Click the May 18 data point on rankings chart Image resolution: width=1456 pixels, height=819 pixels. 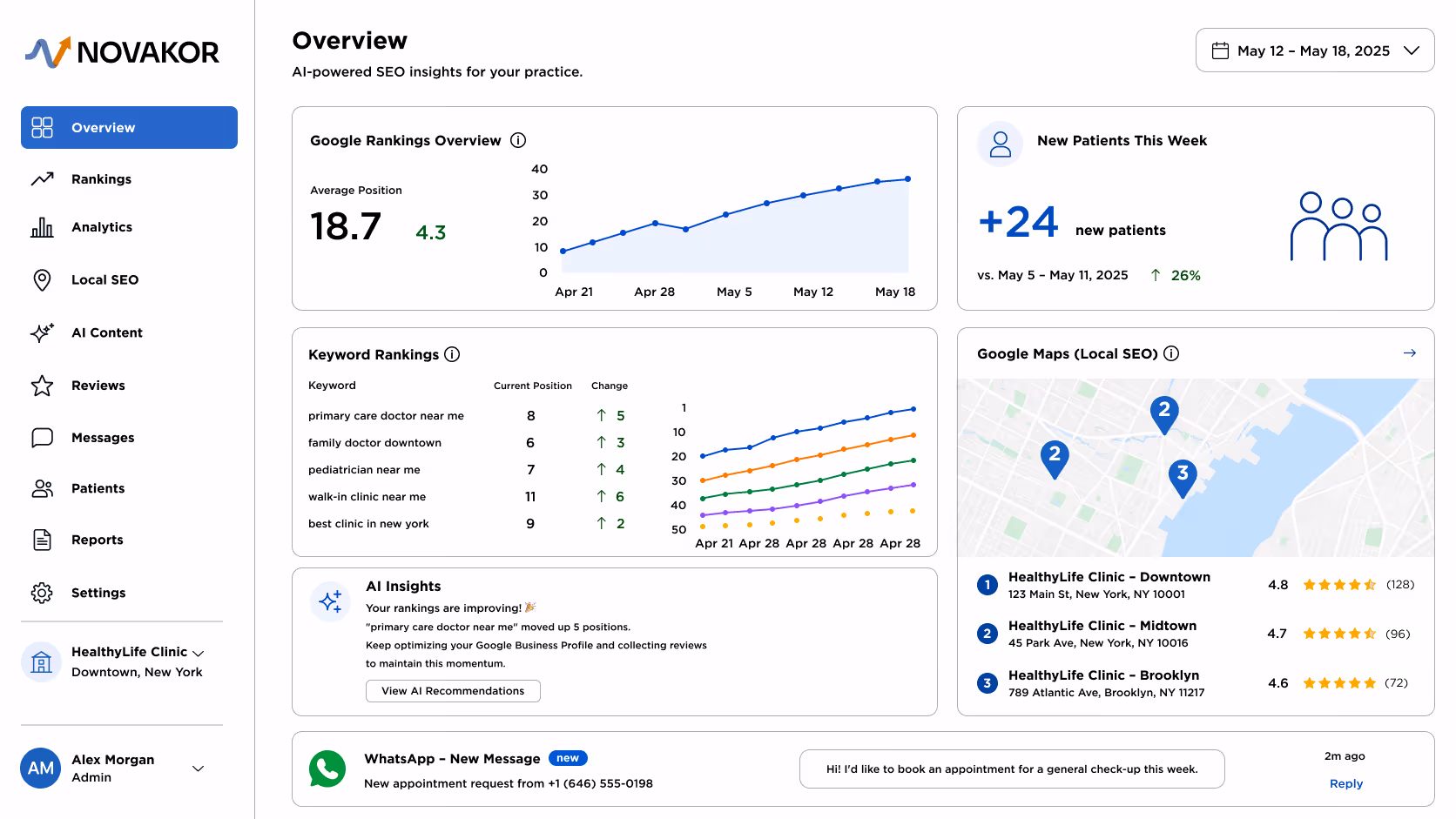point(907,179)
